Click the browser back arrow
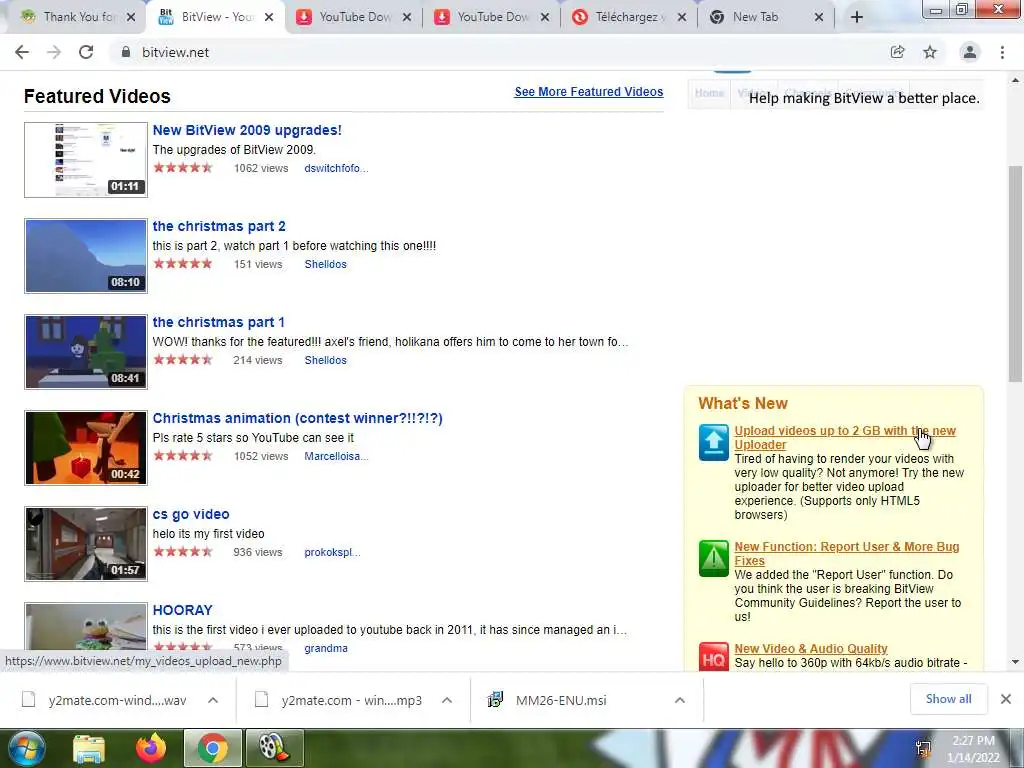 coord(22,52)
